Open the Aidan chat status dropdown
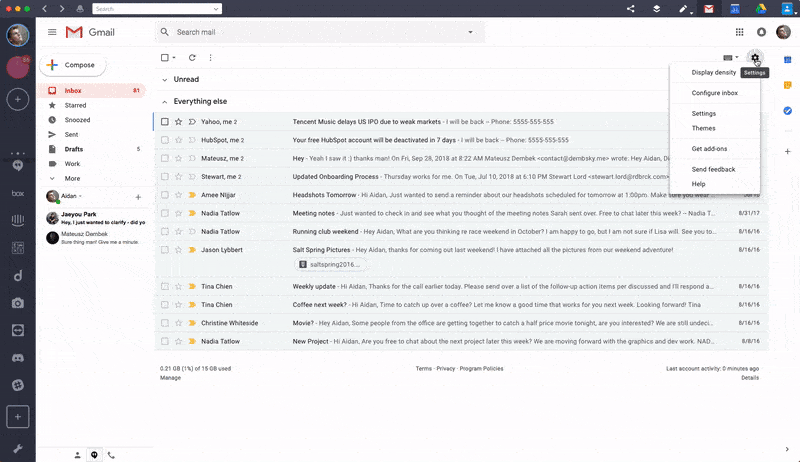 tap(80, 196)
